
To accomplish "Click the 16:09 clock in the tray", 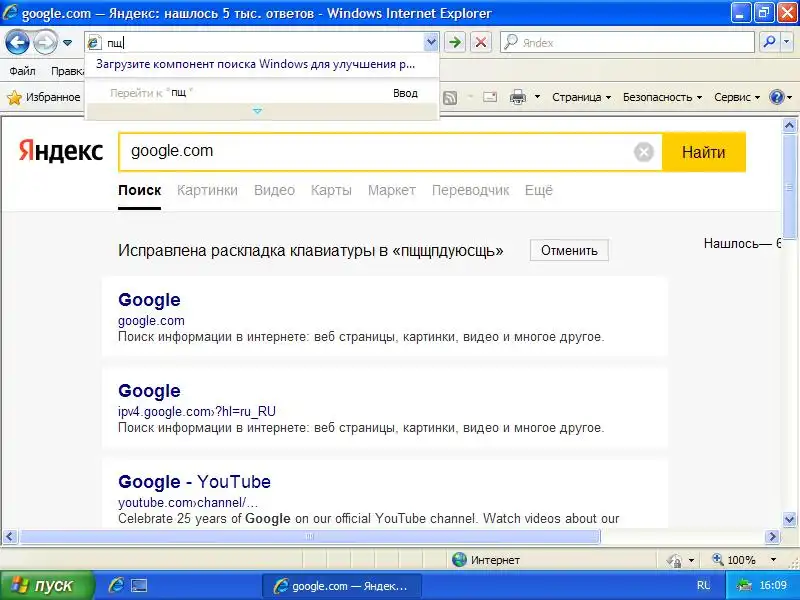I will tap(773, 585).
